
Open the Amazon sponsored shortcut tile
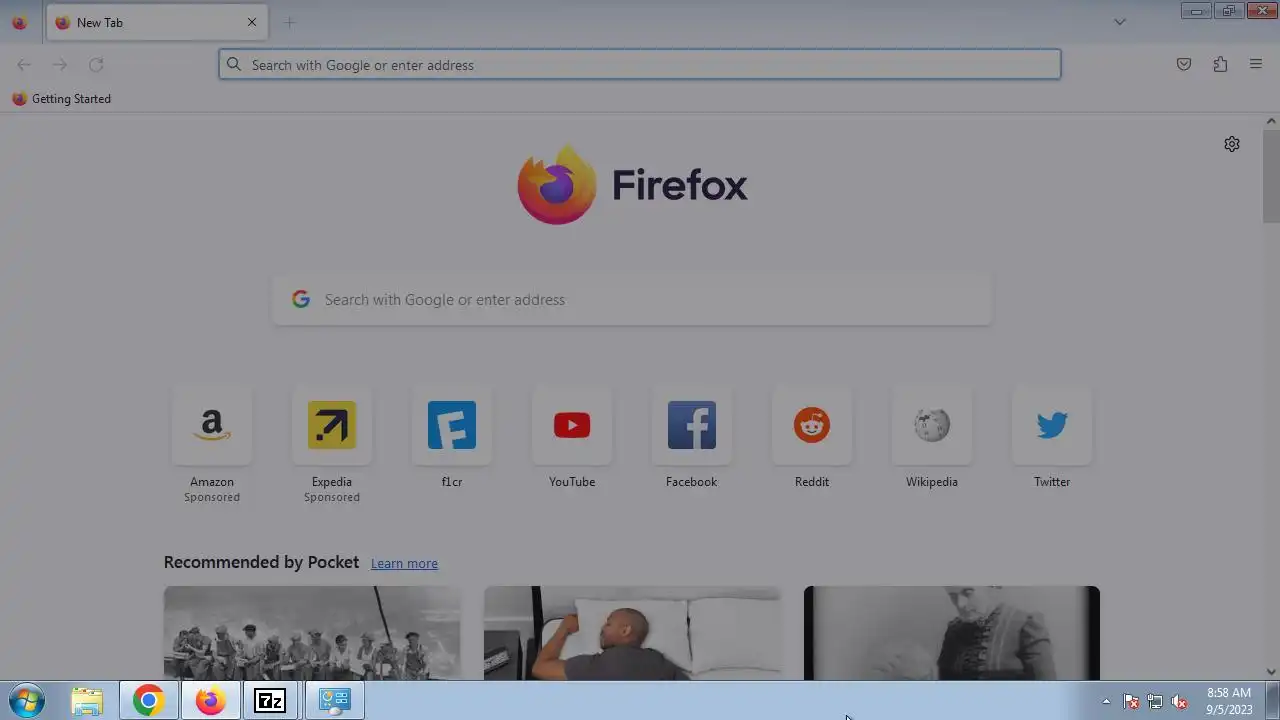click(x=212, y=426)
